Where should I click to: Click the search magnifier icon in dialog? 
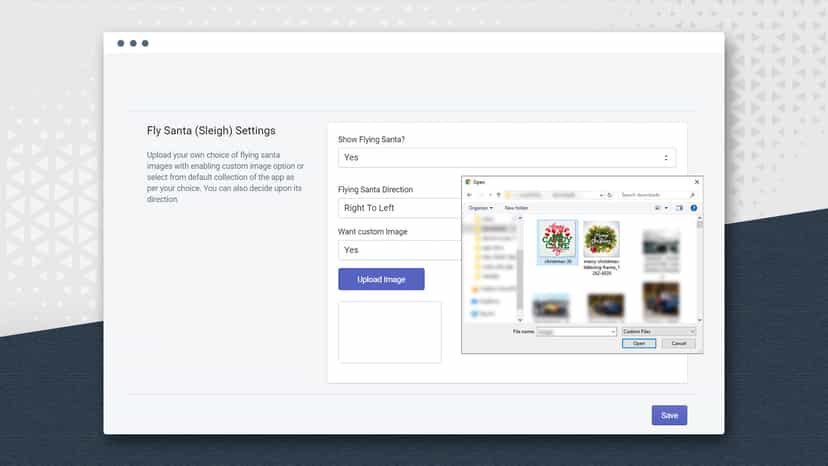[692, 195]
